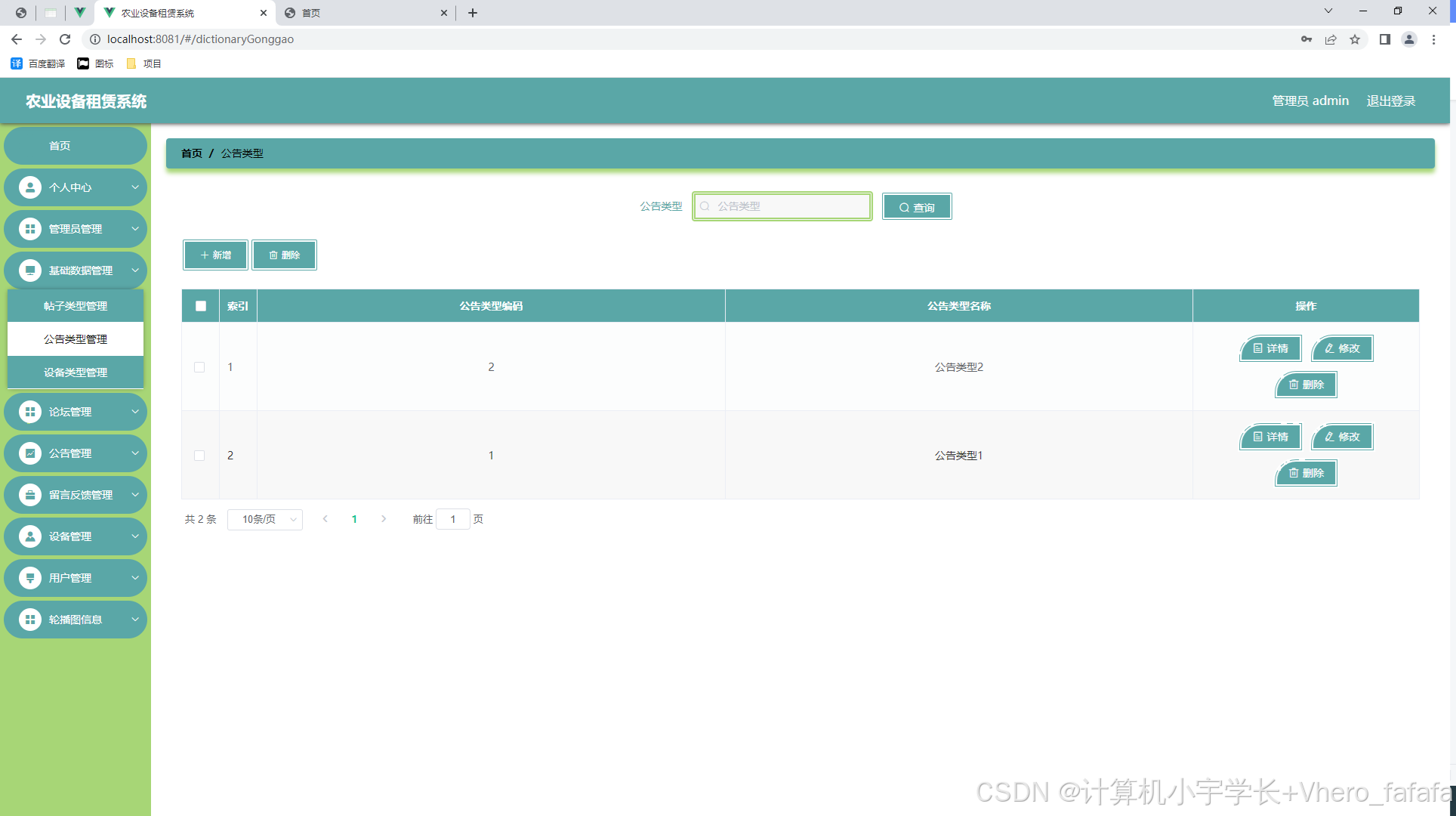The width and height of the screenshot is (1456, 816).
Task: Open 设备类型管理 submenu item
Action: pyautogui.click(x=76, y=372)
